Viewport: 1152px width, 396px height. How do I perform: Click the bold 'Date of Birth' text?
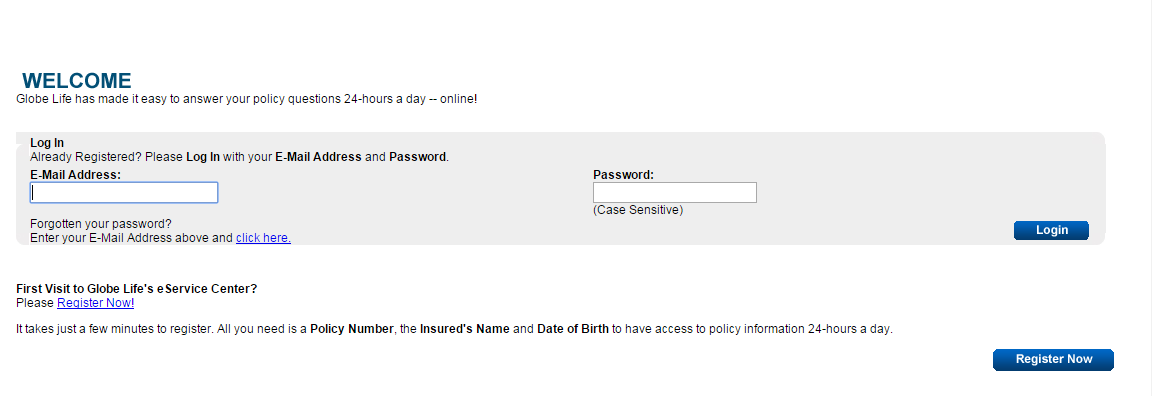tap(573, 329)
